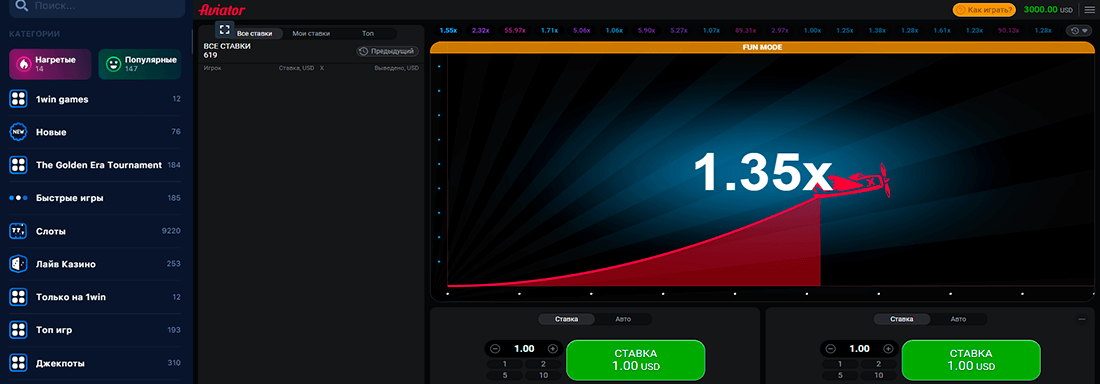Screen dimensions: 1100x384
Task: Decrease right bet with minus icon
Action: tap(831, 349)
